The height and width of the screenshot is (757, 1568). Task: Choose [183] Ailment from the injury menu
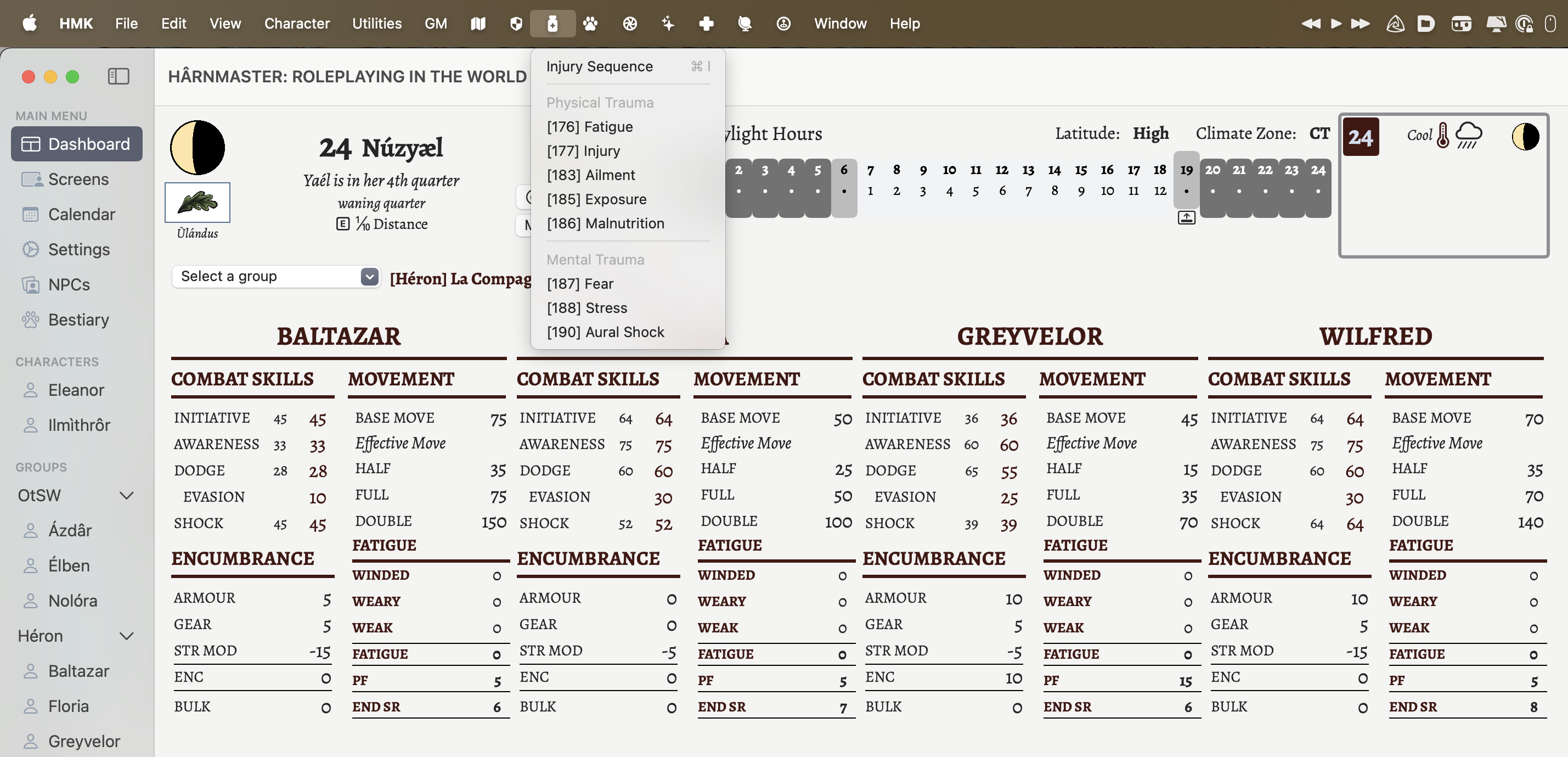[x=590, y=175]
